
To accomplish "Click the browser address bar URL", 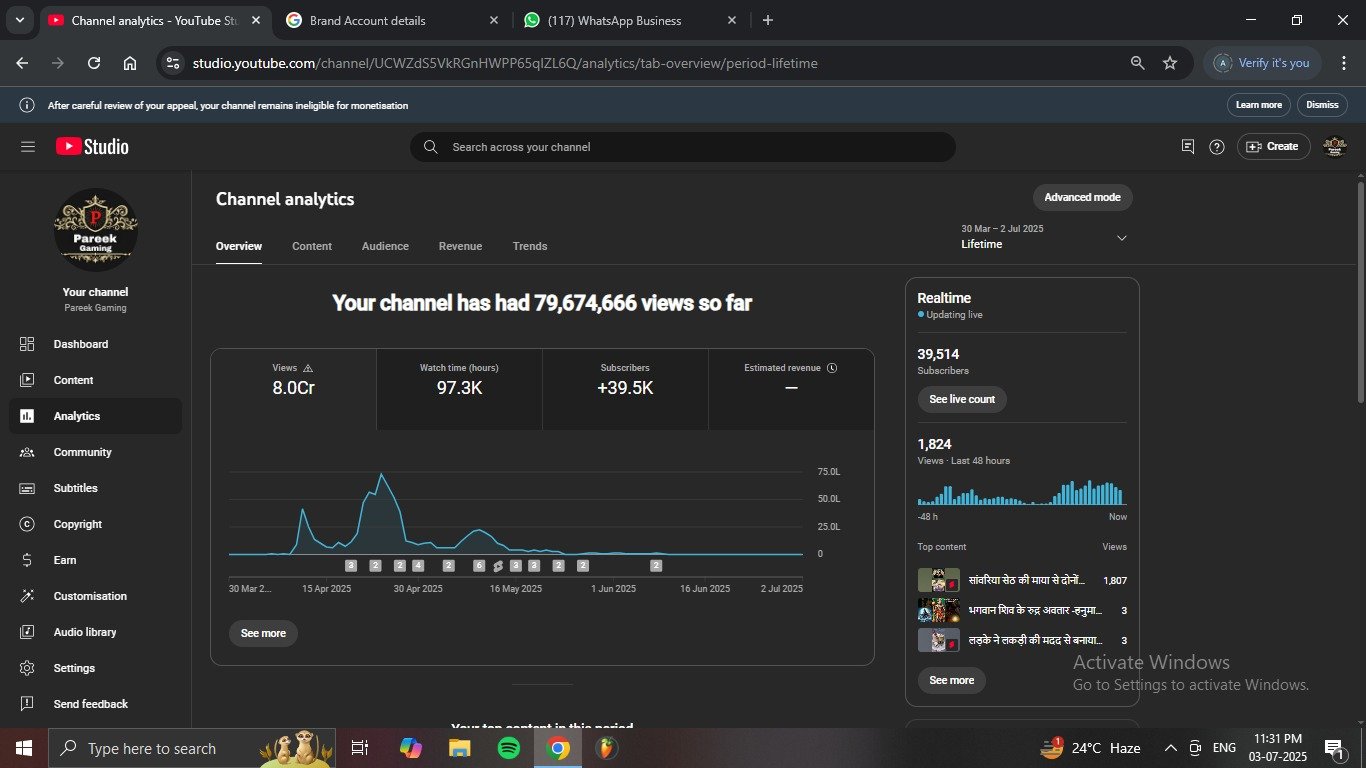I will click(x=505, y=63).
